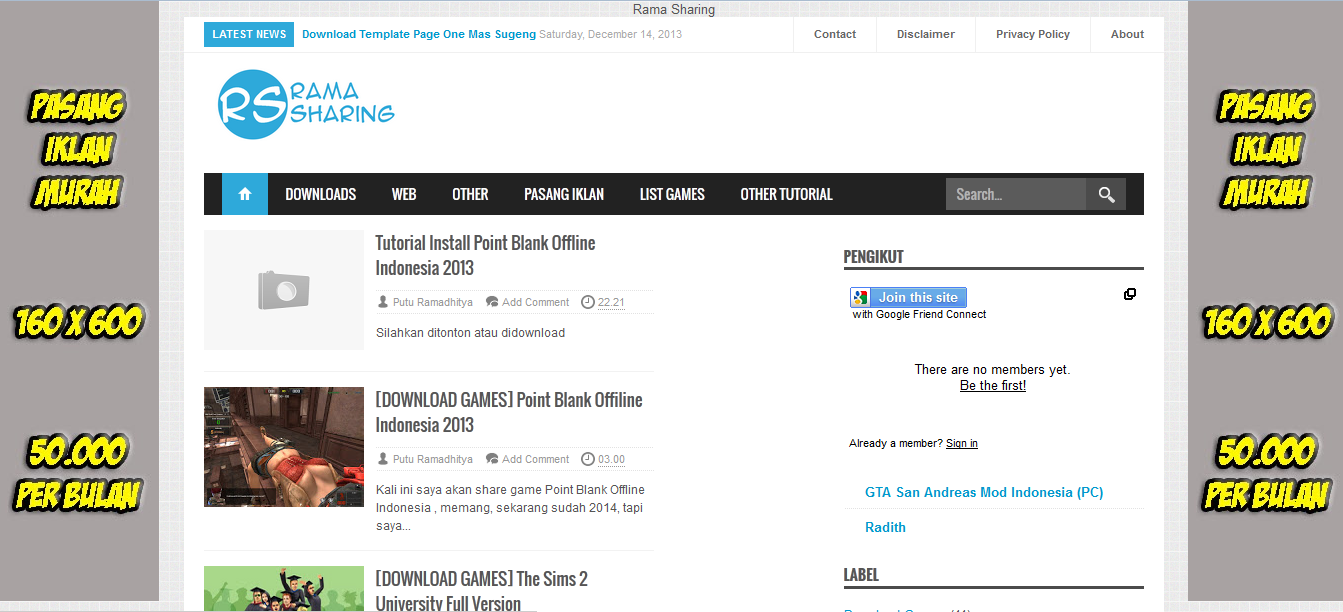
Task: Open Disclaimer page
Action: click(926, 34)
